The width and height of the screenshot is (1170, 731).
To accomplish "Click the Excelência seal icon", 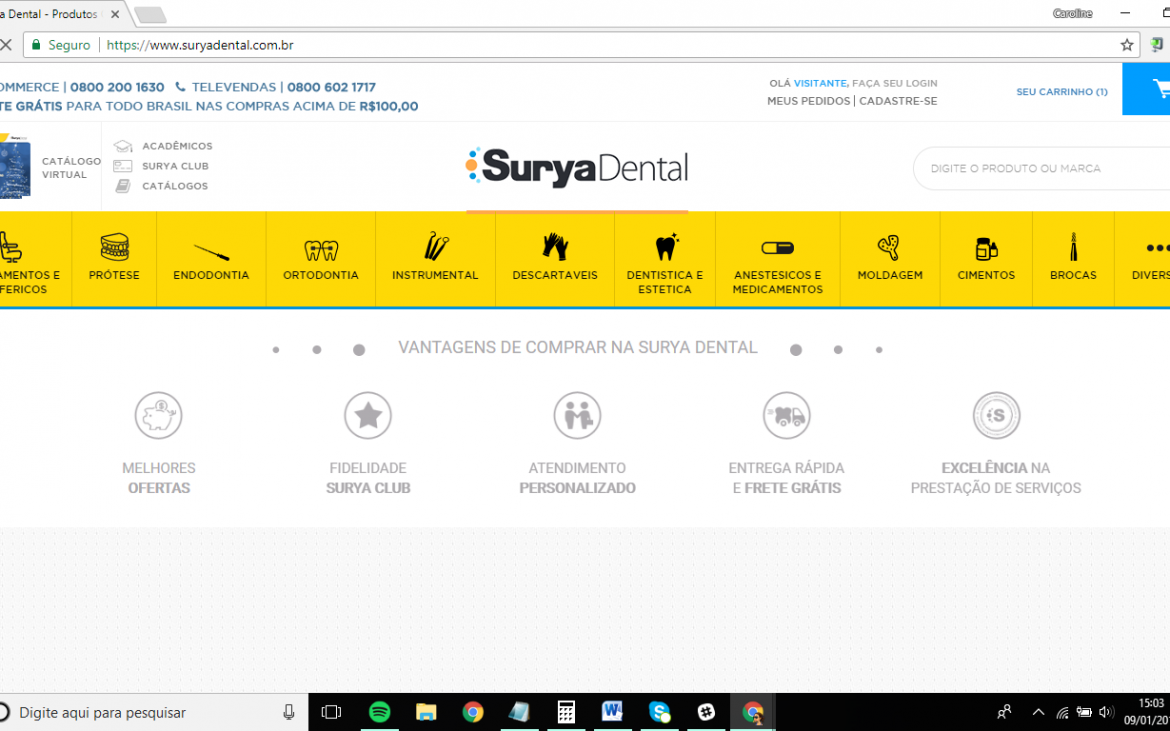I will click(996, 415).
